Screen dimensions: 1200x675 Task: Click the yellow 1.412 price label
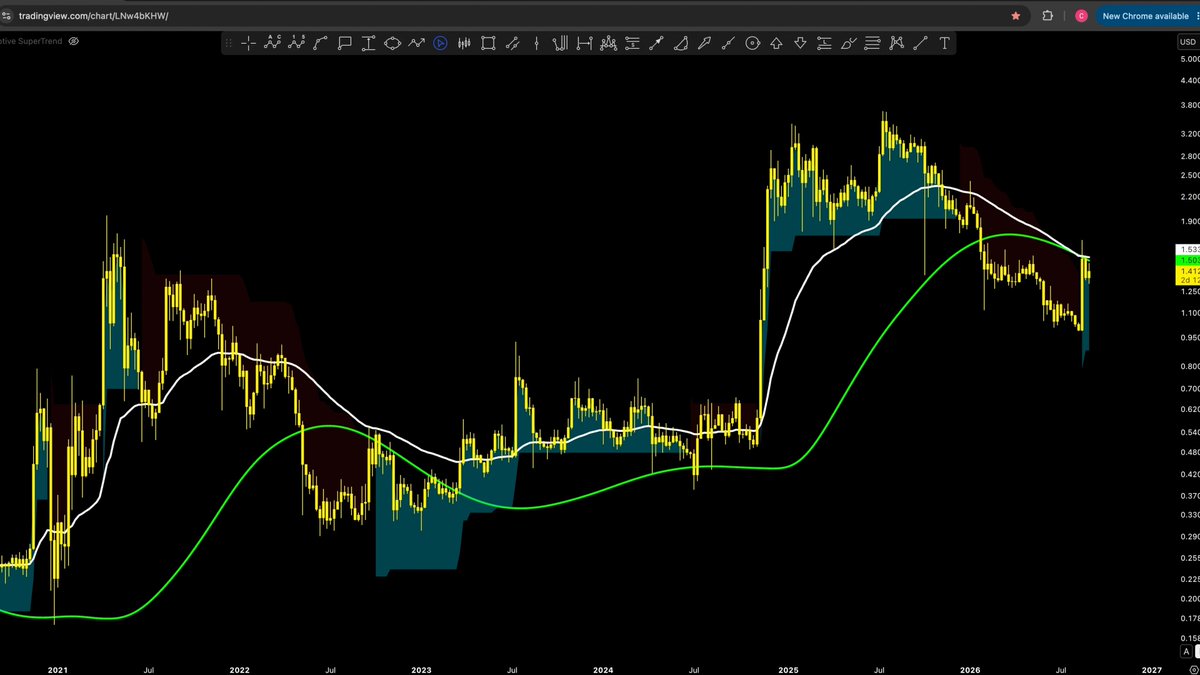pos(1187,271)
